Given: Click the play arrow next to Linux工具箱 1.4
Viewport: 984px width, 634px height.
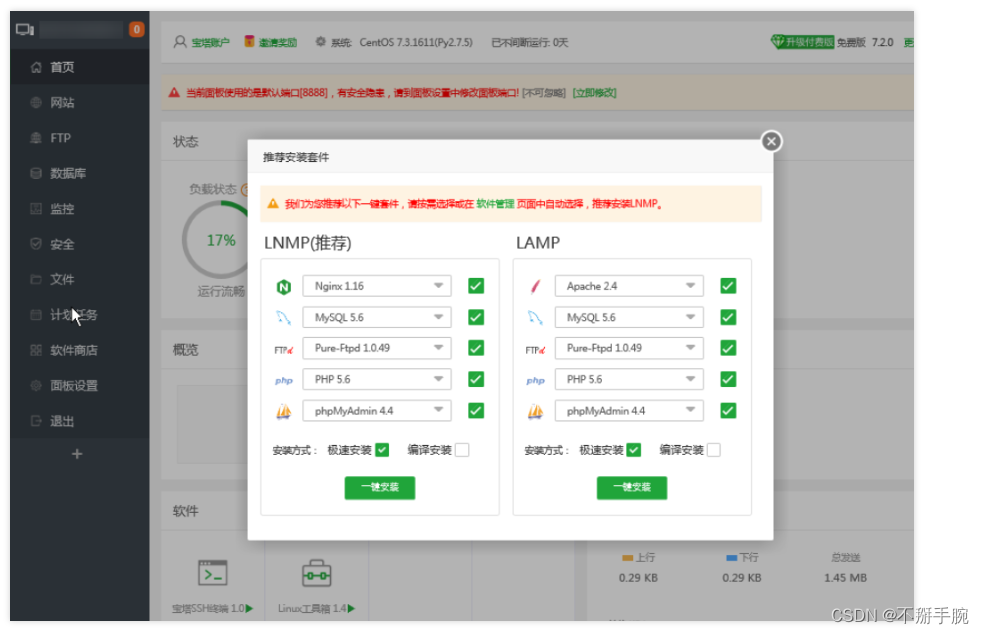Looking at the screenshot, I should [x=351, y=608].
